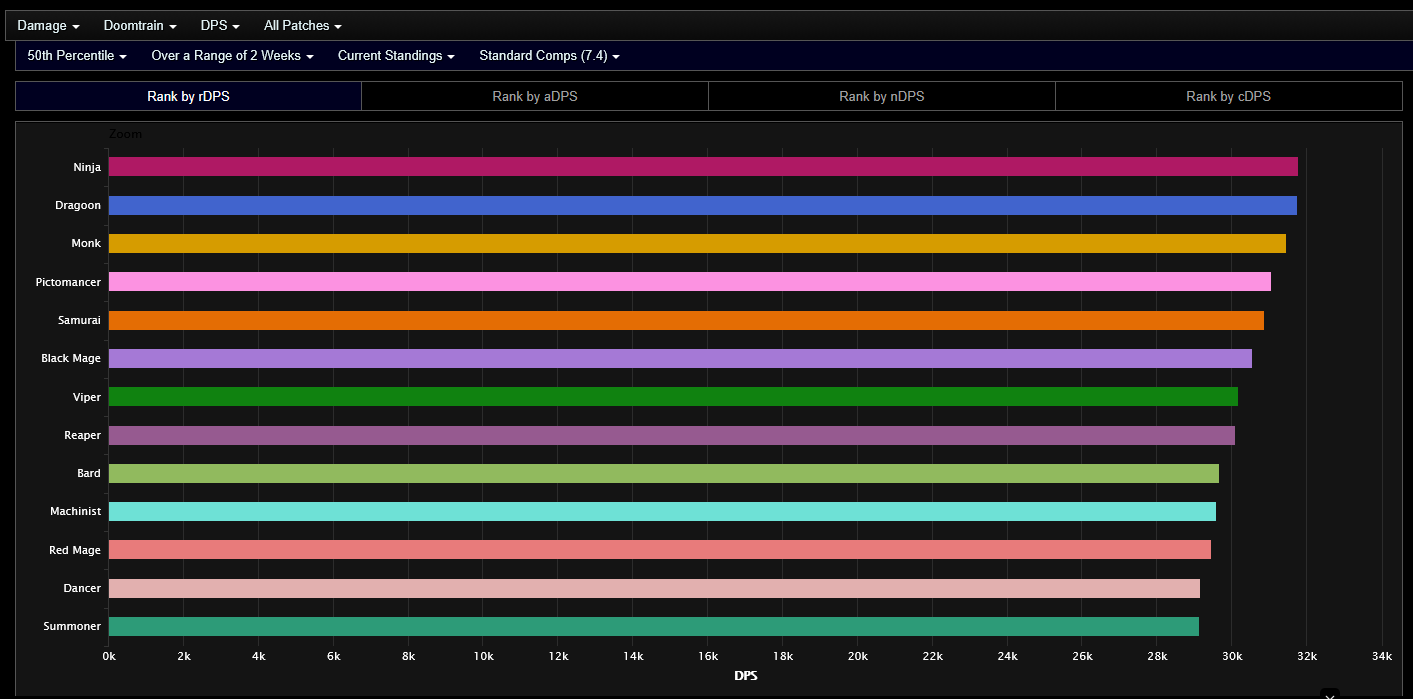Click the Bard axis label
Screen dimensions: 1413x699
tap(89, 473)
